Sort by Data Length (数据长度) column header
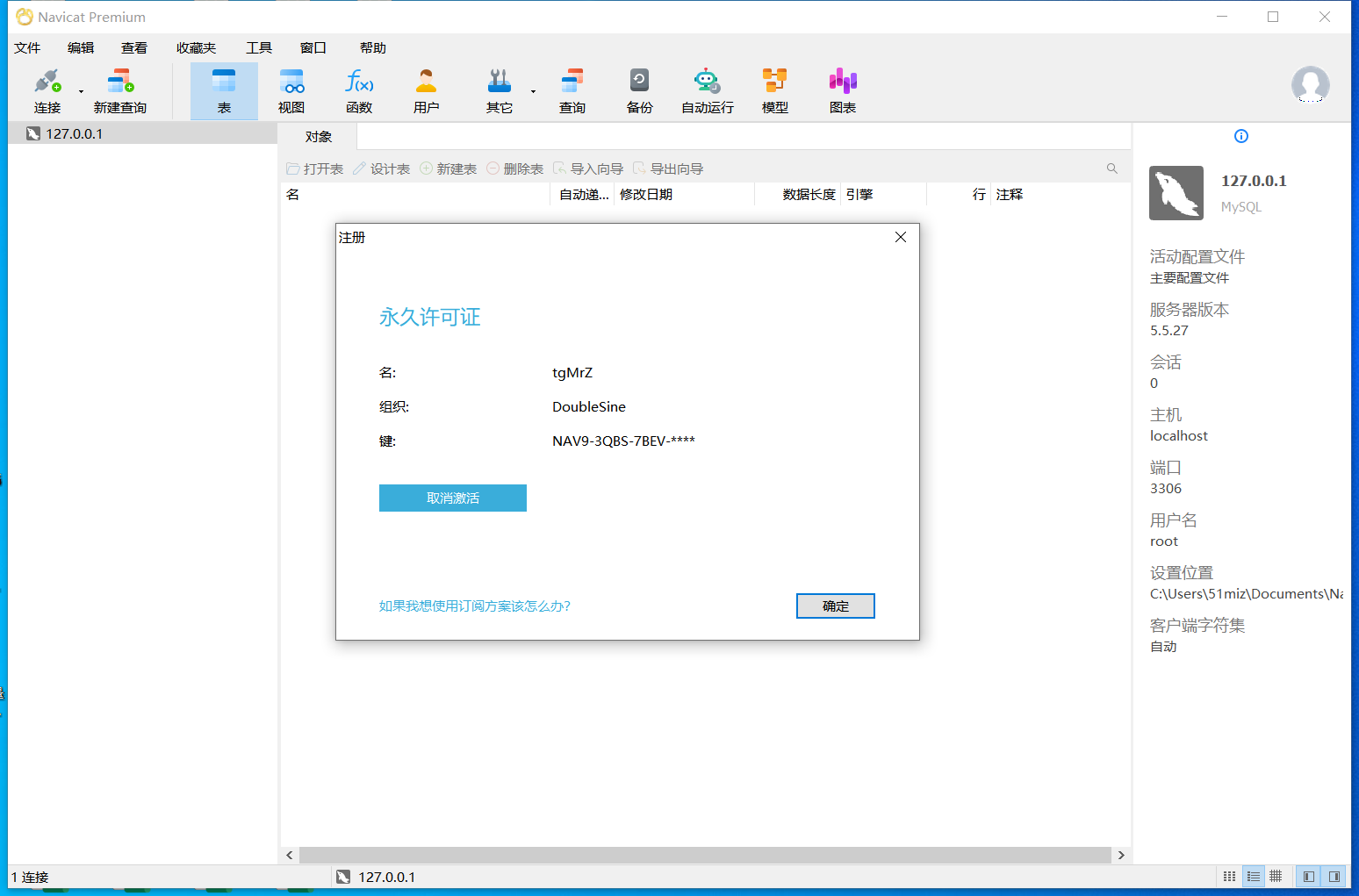Viewport: 1359px width, 896px height. click(797, 194)
